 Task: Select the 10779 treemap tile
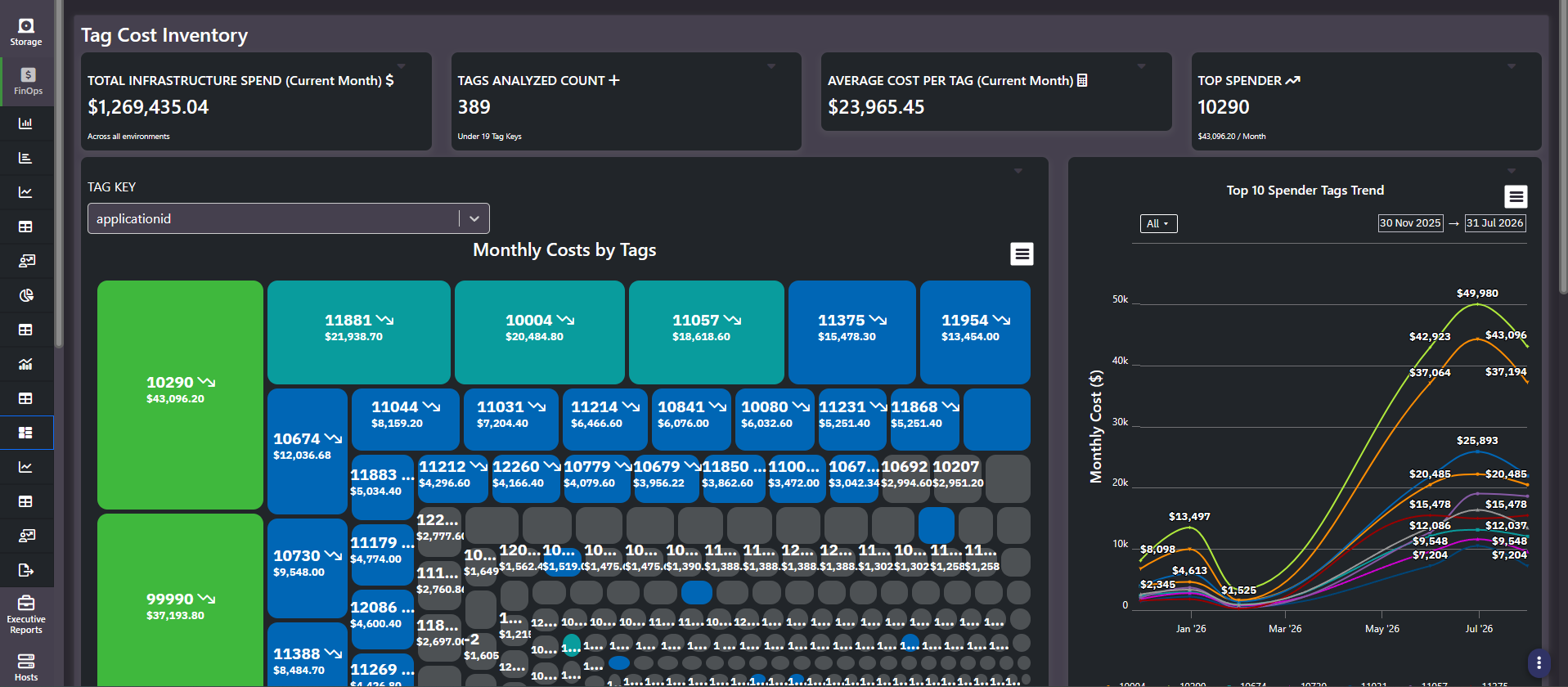(597, 478)
